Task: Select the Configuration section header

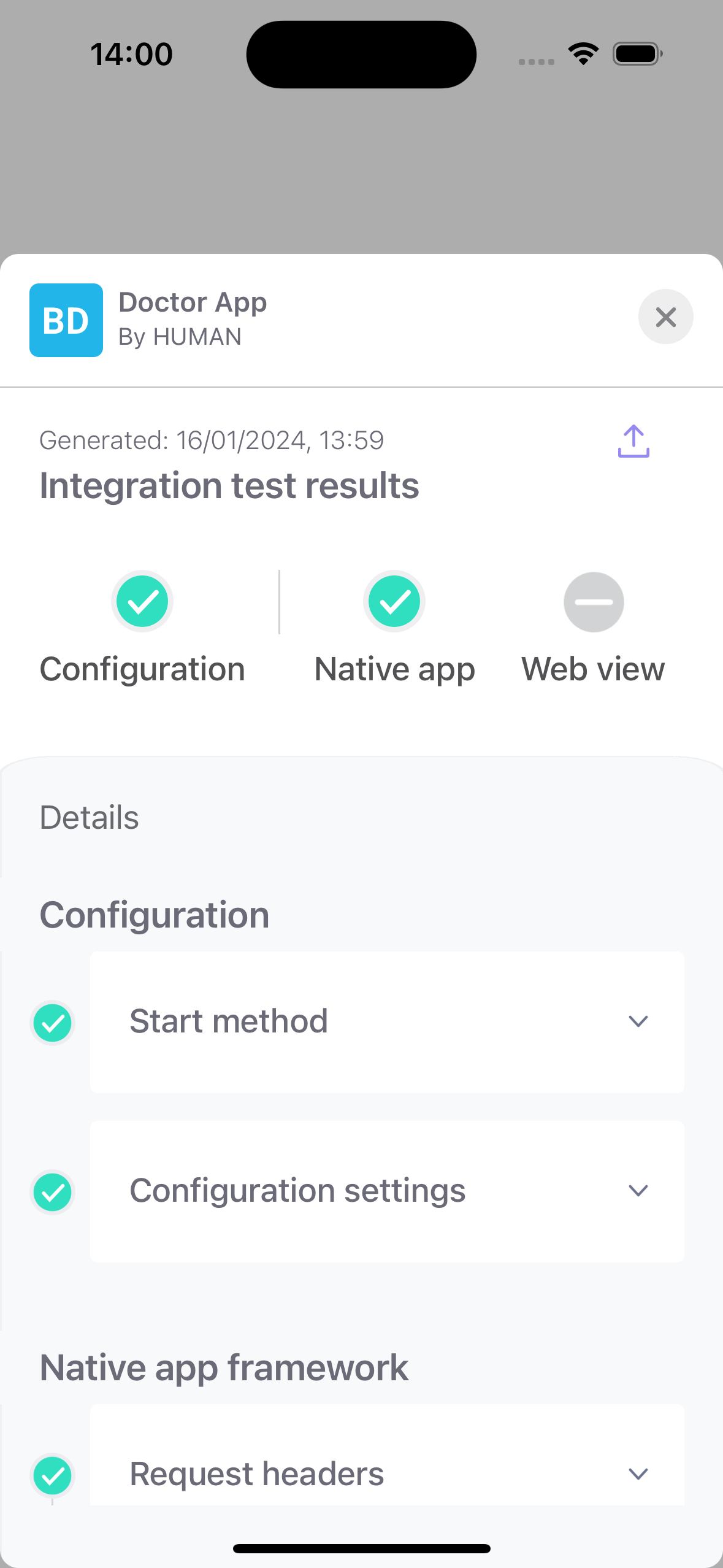Action: tap(154, 914)
